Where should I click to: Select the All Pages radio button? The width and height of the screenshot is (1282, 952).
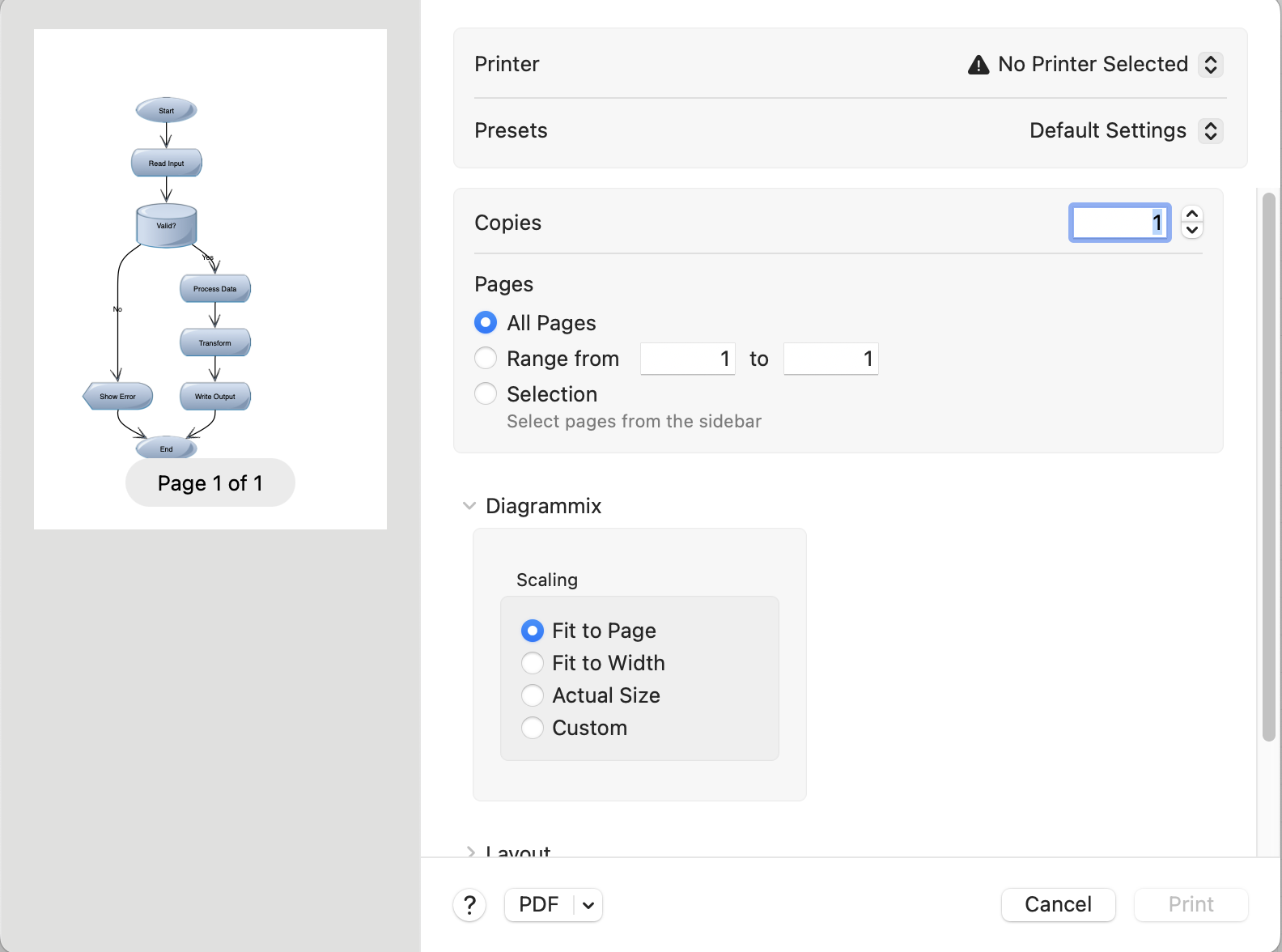(x=486, y=323)
